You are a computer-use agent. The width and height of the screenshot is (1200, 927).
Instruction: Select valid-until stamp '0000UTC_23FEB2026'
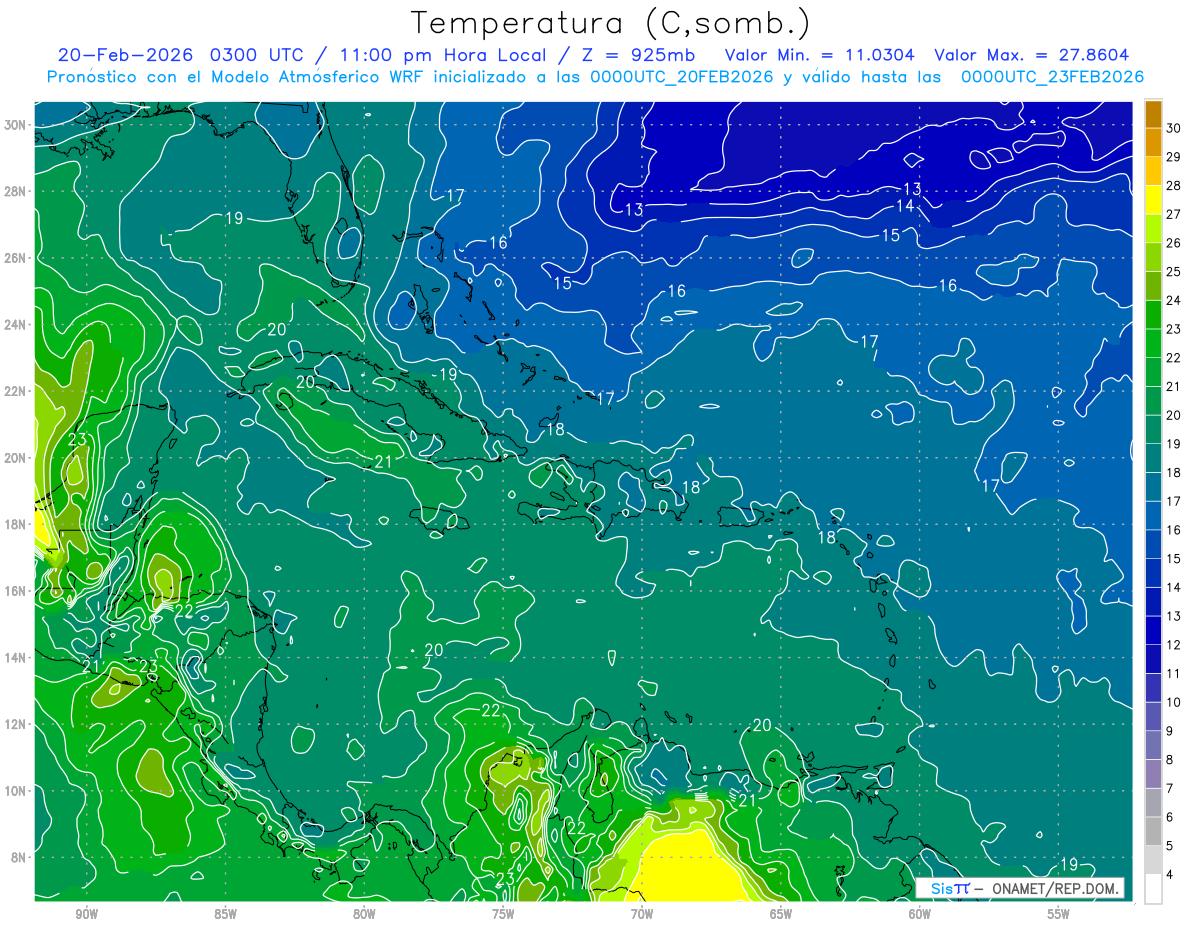(x=1052, y=77)
